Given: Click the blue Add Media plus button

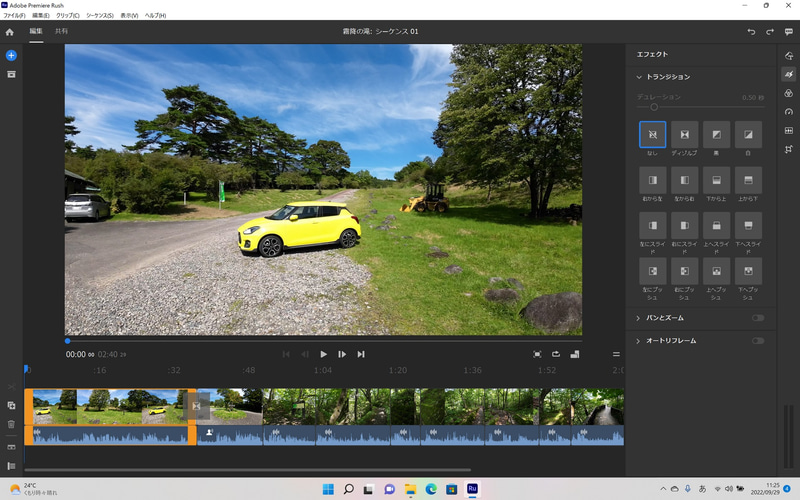Looking at the screenshot, I should tap(11, 55).
